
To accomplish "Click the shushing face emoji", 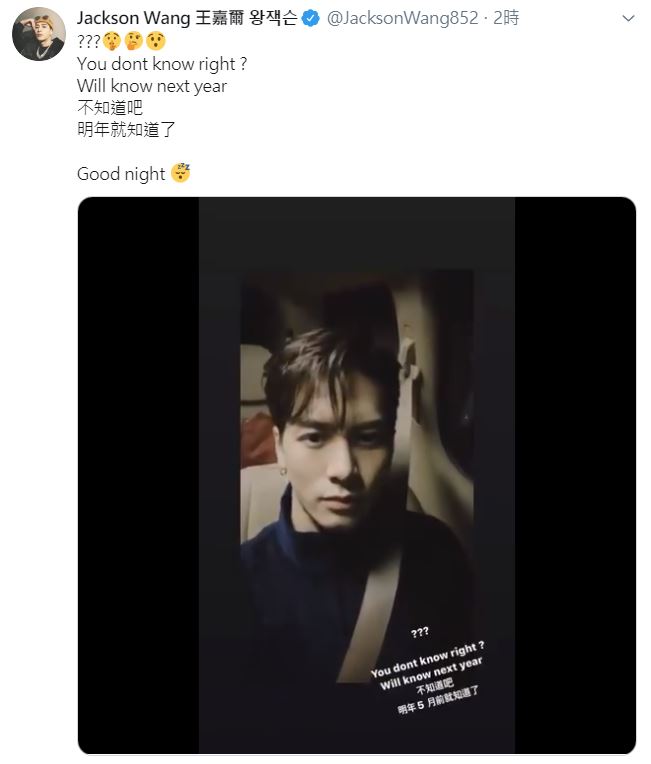I will point(111,41).
